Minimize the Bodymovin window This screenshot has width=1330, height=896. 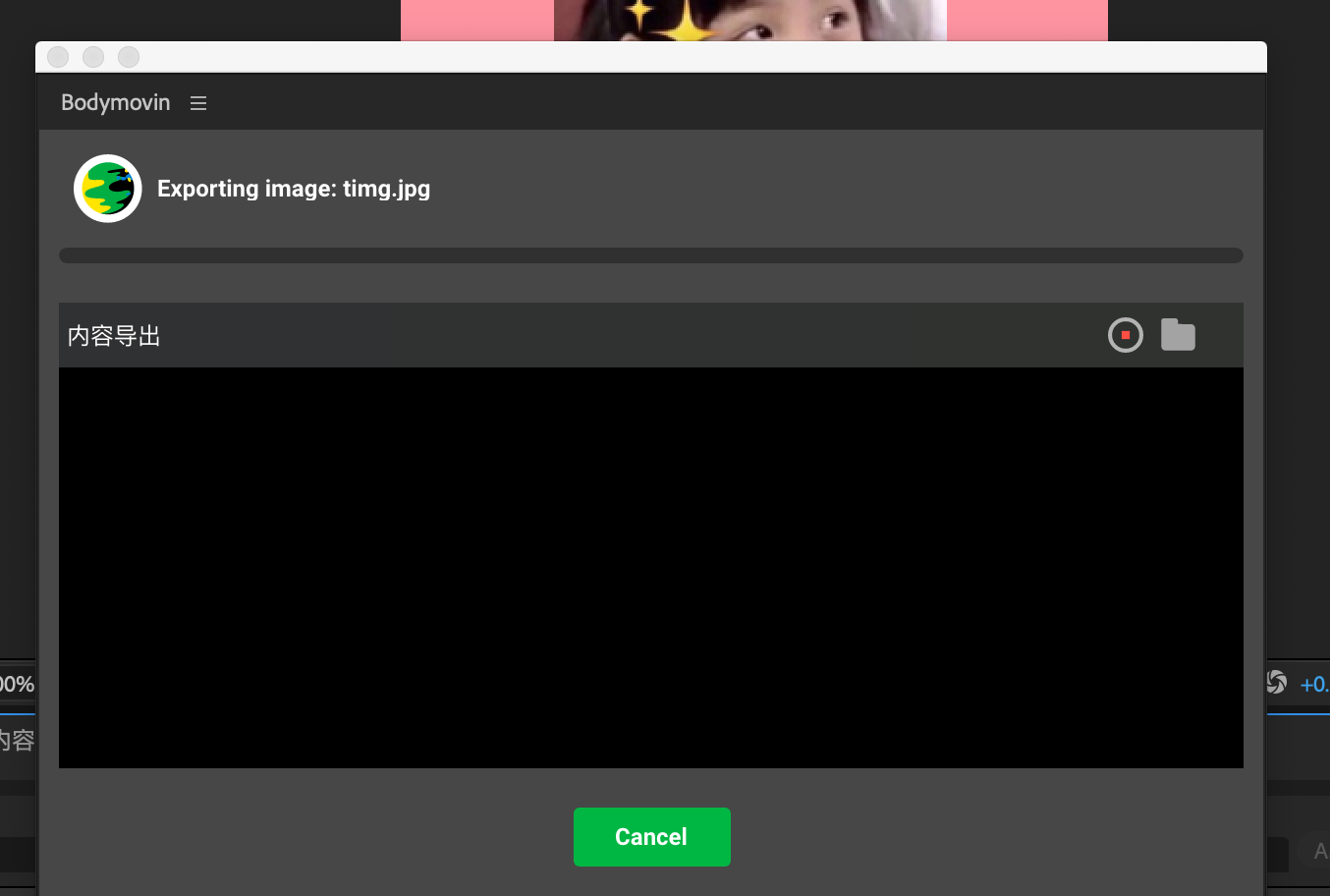(93, 57)
